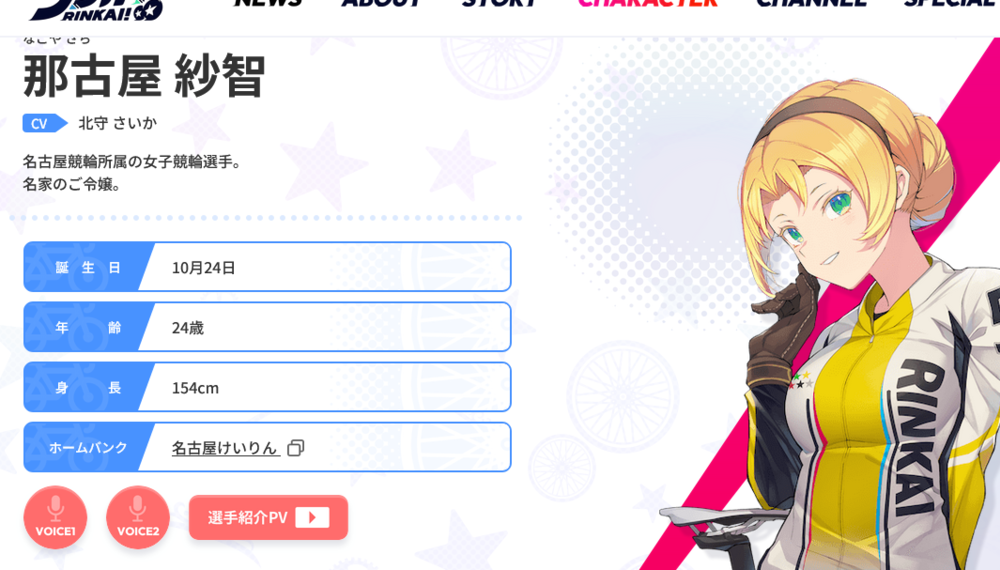Open the 選手紹介PV video button

(268, 517)
